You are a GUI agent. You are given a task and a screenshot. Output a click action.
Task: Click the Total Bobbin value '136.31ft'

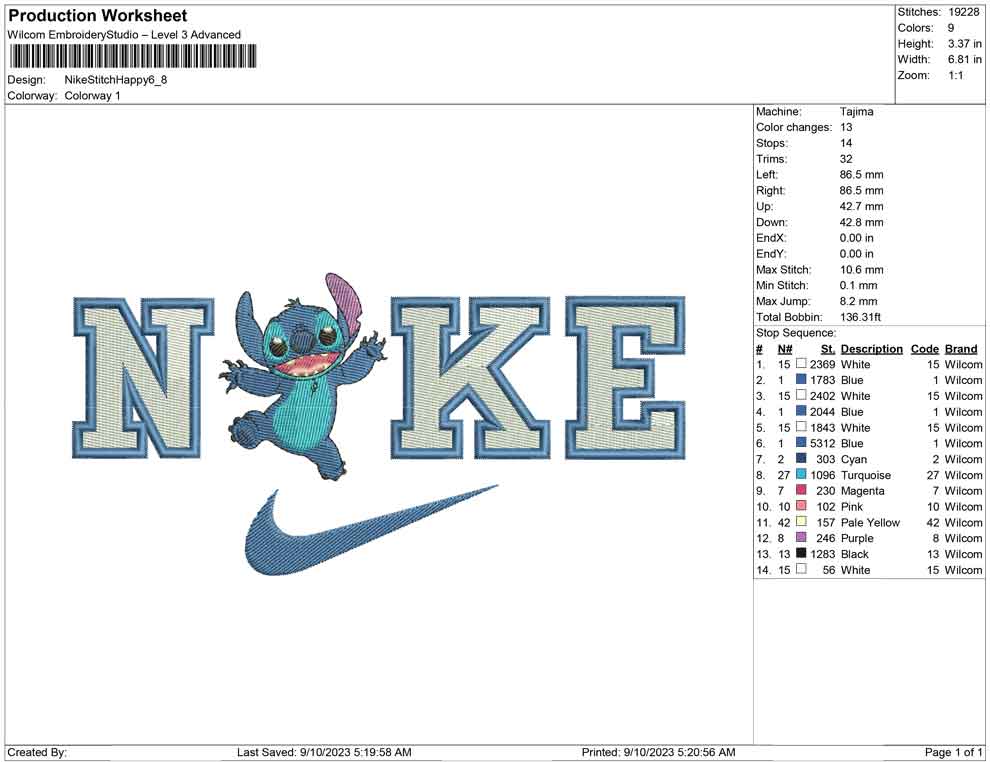tap(861, 316)
